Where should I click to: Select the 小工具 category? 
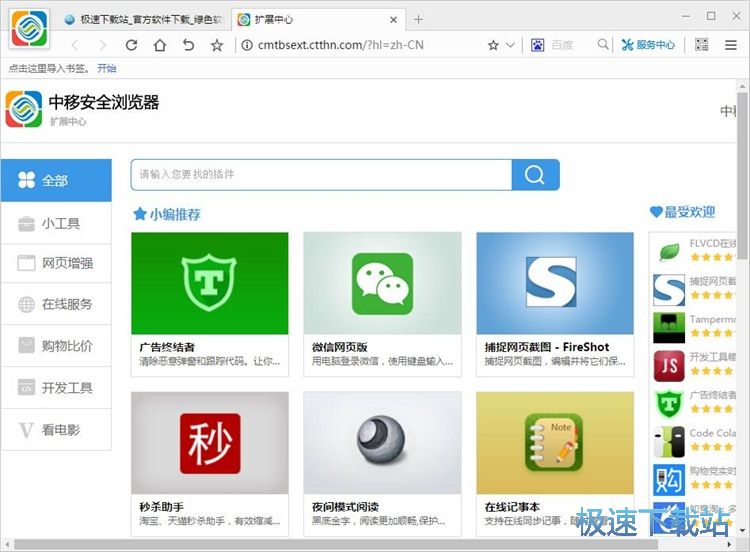pos(56,223)
